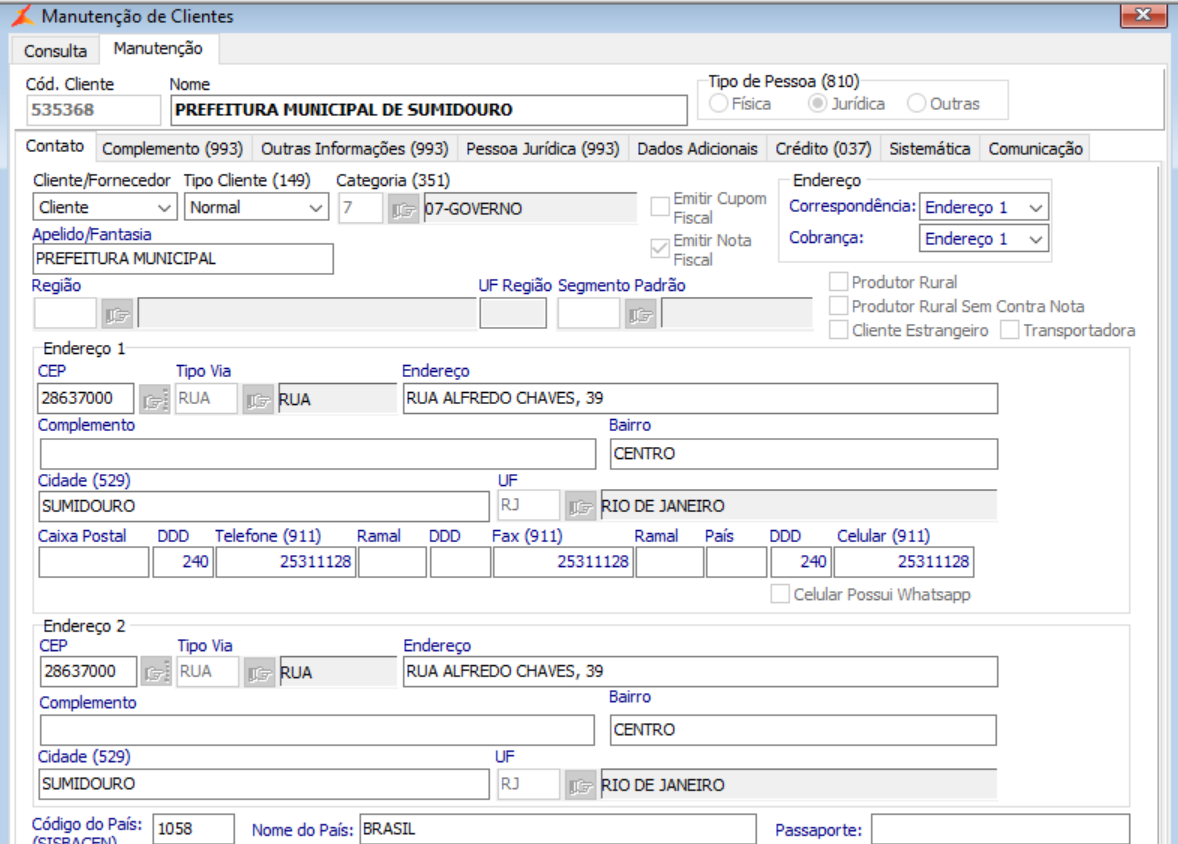
Task: Click the Caixa Postal input field
Action: [94, 562]
